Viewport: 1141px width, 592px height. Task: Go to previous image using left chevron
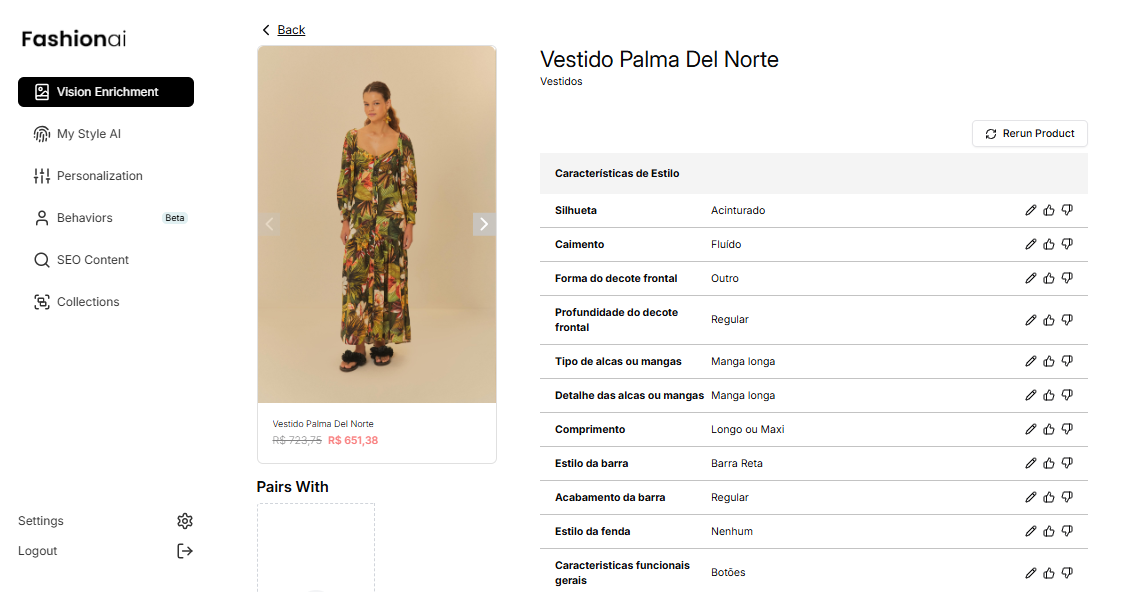tap(270, 224)
